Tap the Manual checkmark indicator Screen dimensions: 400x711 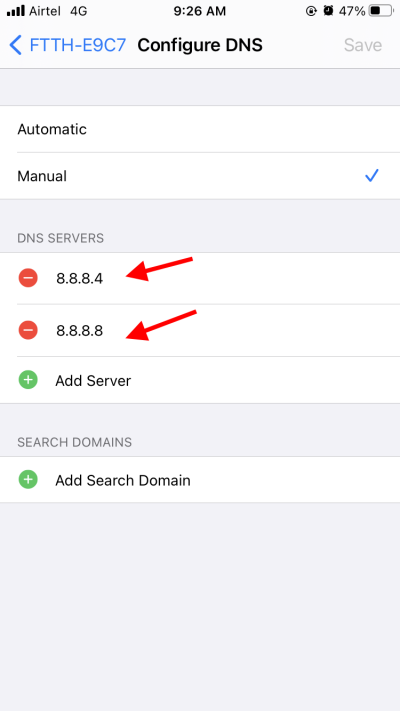372,175
